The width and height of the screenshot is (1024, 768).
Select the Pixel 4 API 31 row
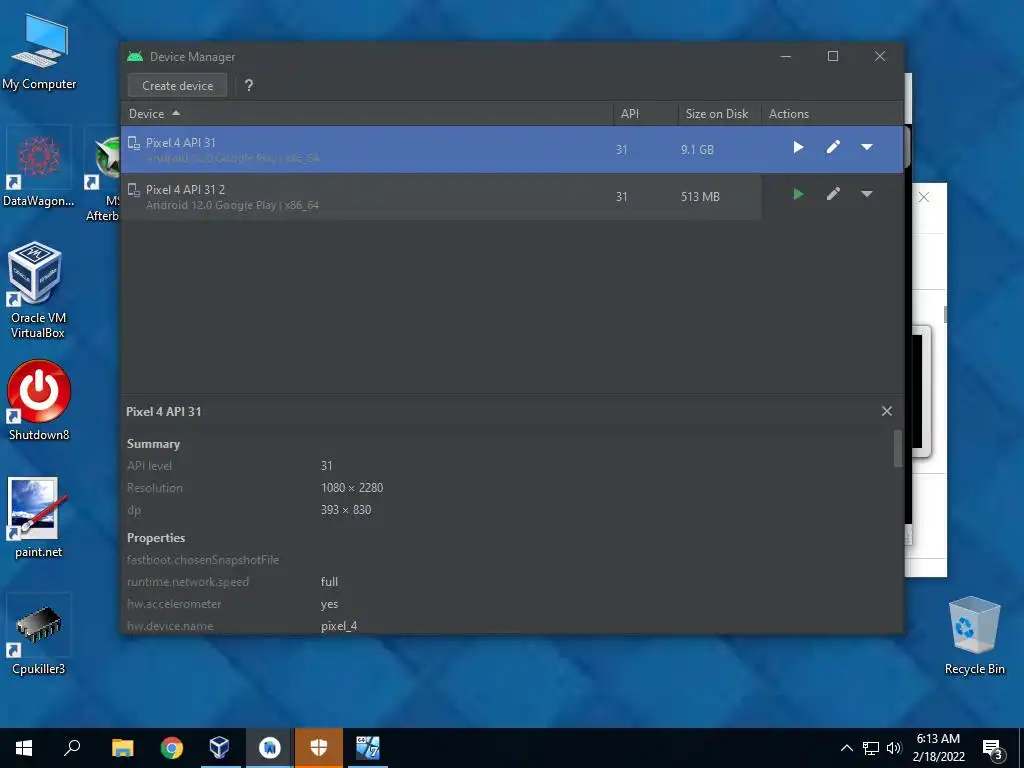click(x=512, y=150)
